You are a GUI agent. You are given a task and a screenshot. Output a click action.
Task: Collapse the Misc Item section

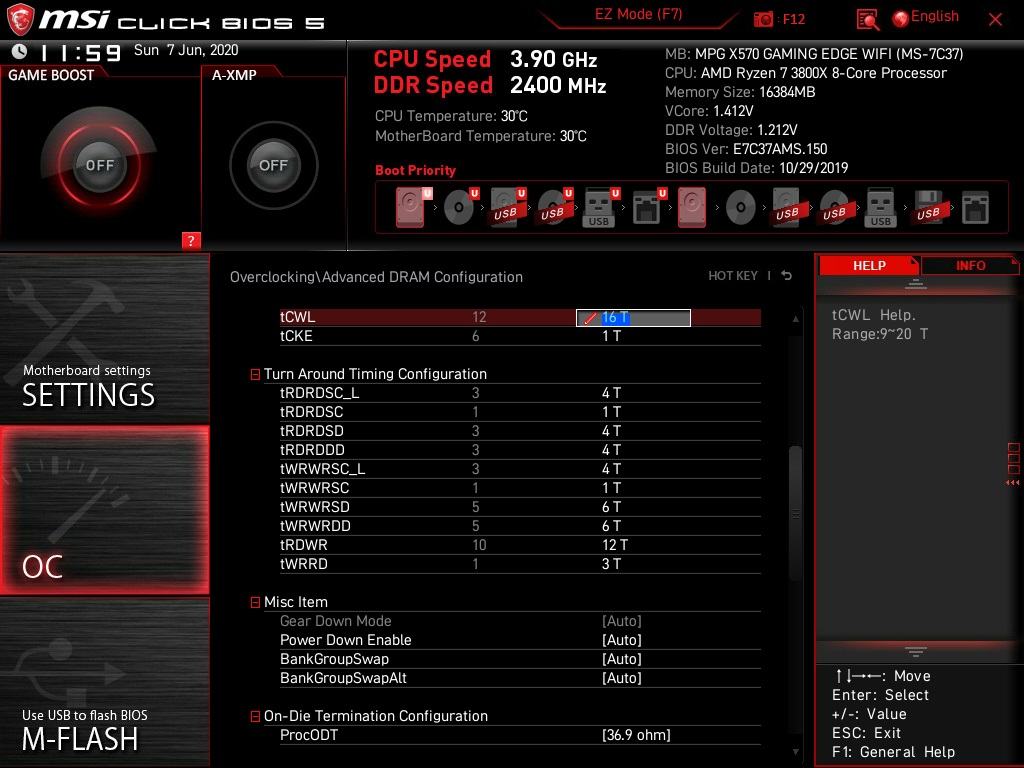point(255,602)
